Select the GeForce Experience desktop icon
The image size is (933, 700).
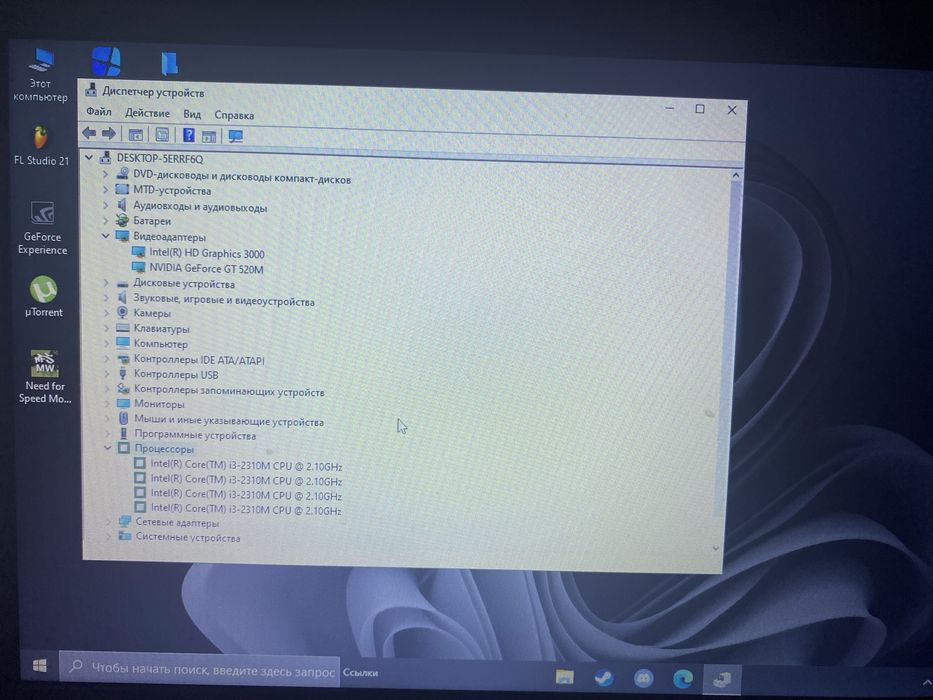tap(42, 229)
